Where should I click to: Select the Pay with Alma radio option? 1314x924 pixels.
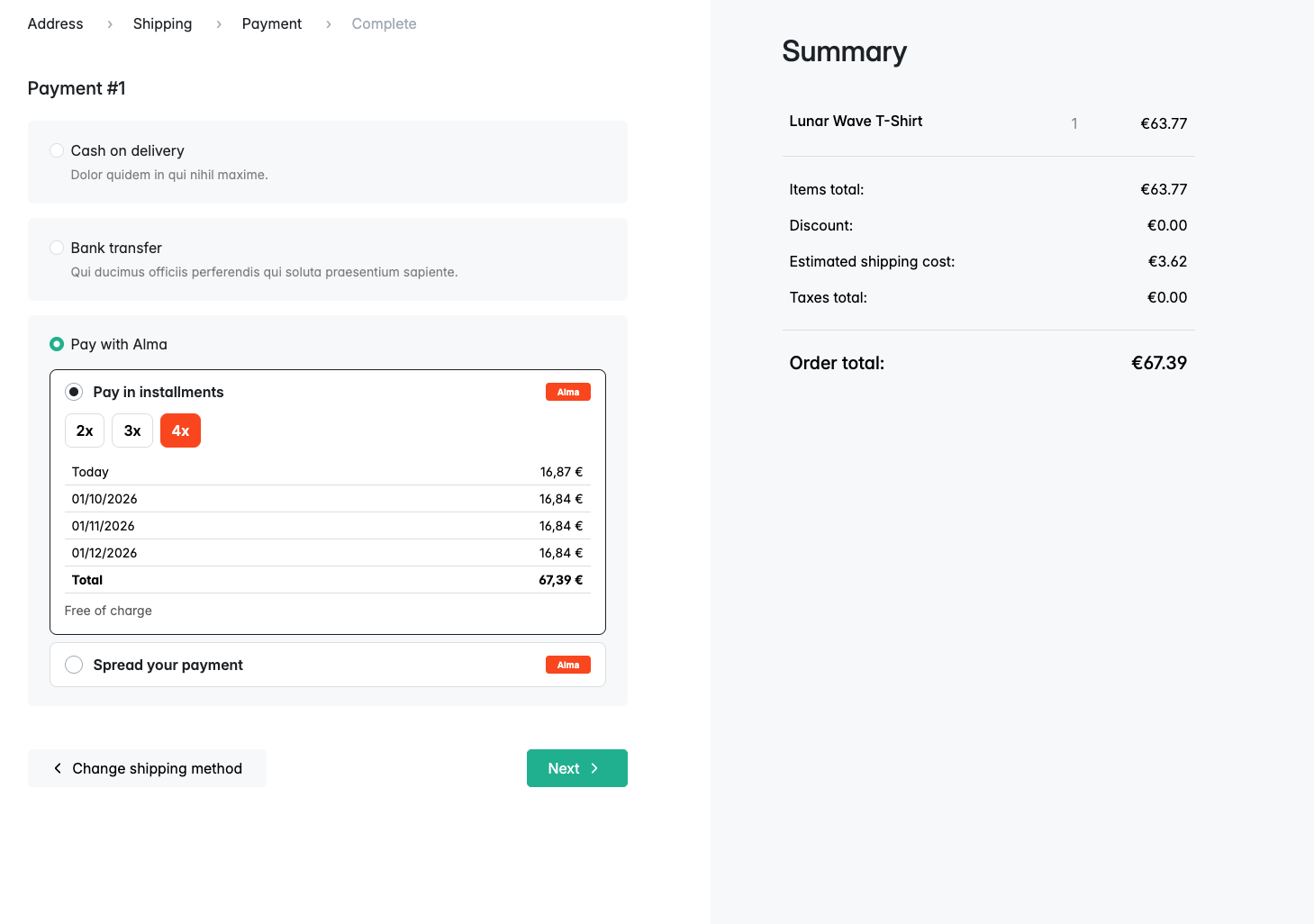pos(57,344)
